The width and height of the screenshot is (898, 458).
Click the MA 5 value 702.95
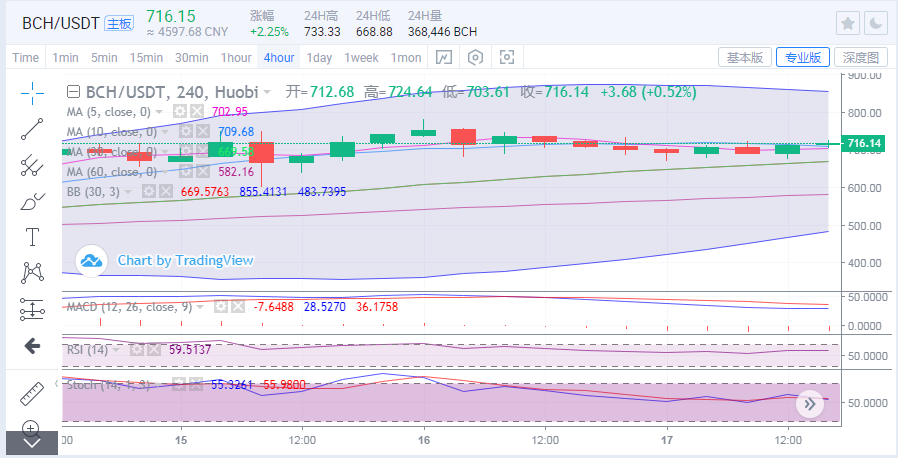(x=230, y=112)
